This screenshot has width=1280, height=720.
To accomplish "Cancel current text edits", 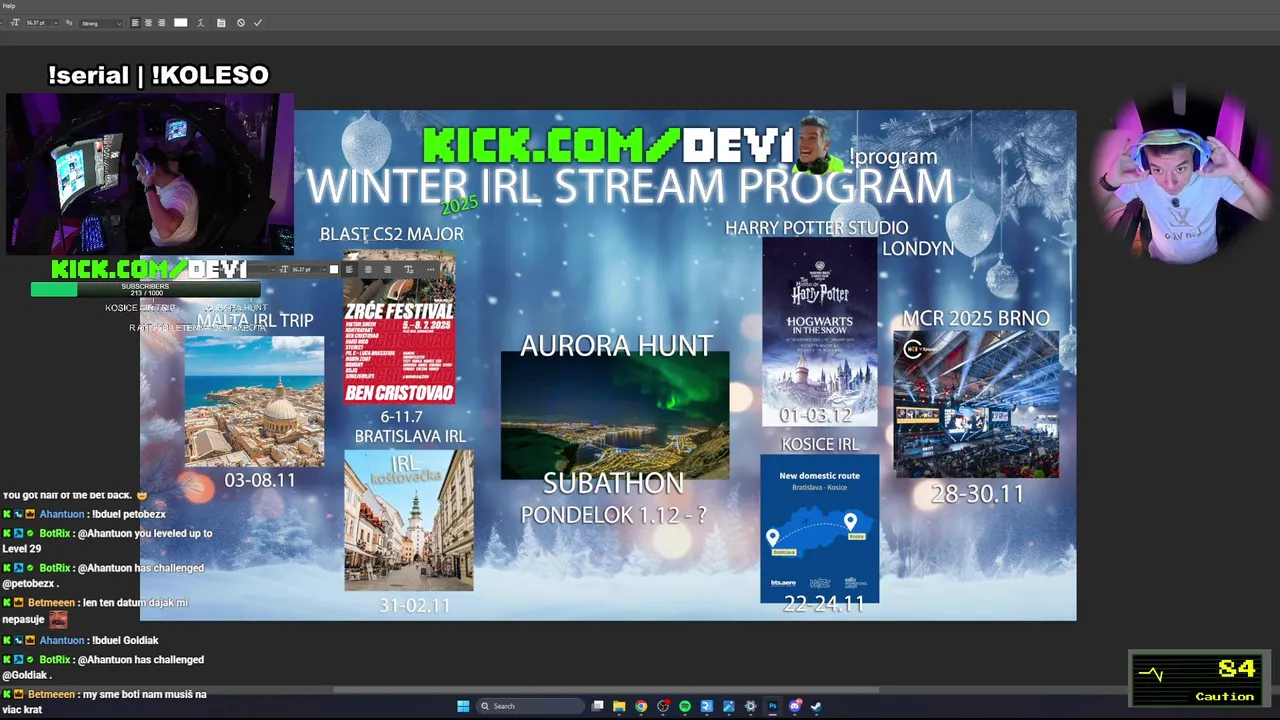I will click(x=240, y=22).
